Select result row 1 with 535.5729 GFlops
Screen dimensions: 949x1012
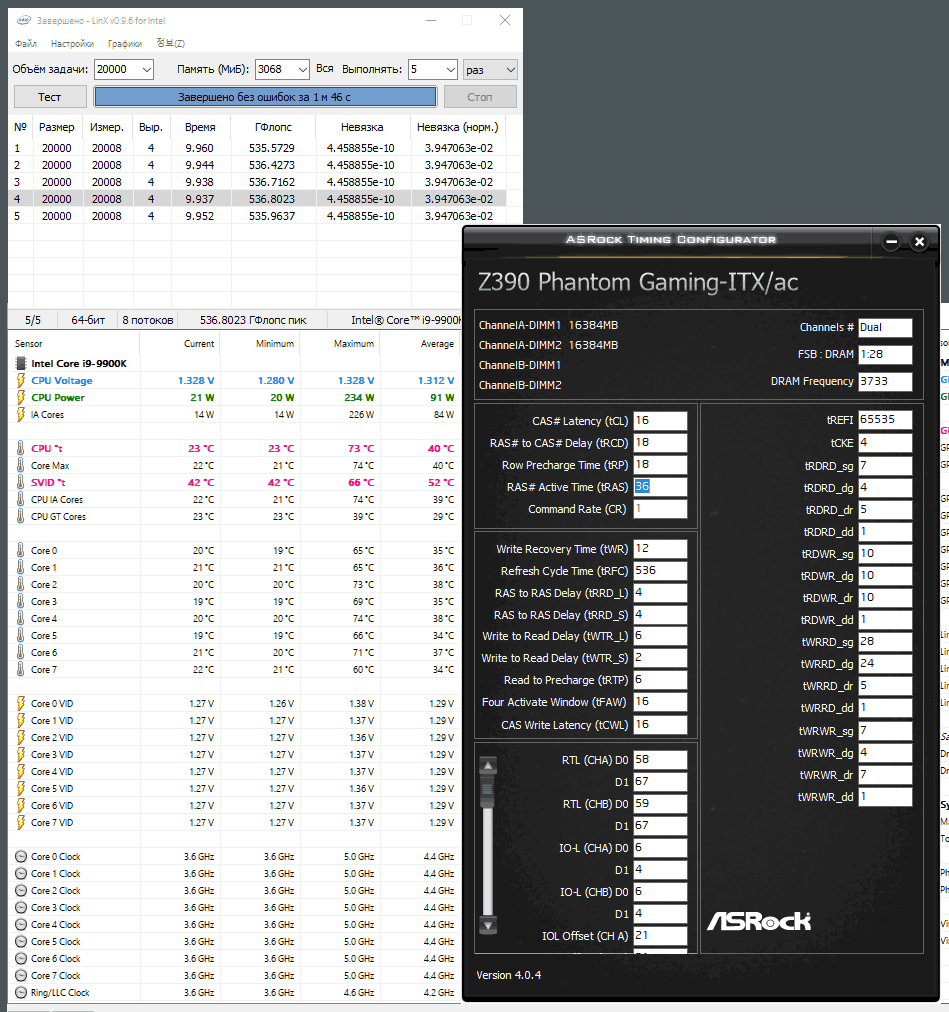tap(257, 148)
